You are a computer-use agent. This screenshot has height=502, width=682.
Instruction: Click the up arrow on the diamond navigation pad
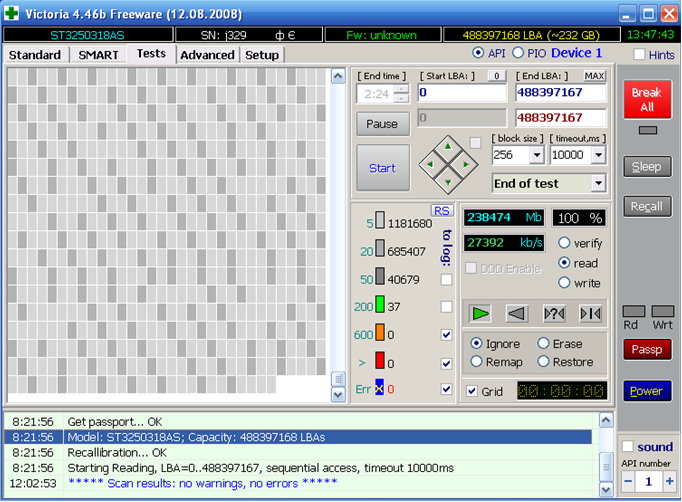click(448, 147)
